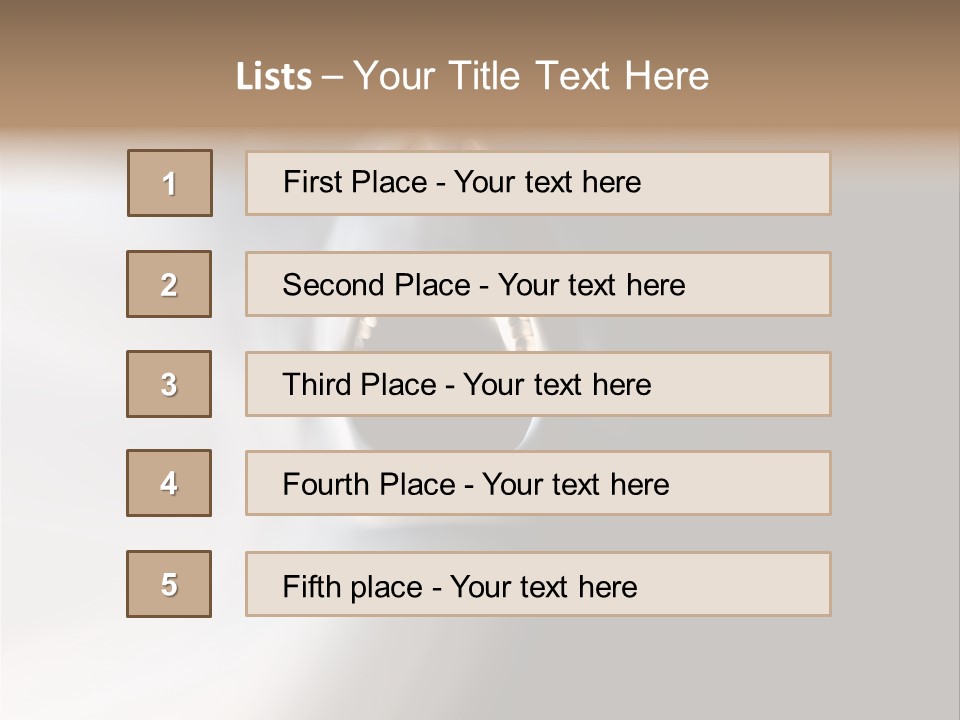Click the bold word "Lists" in the title
Screen dimensions: 960x720
pyautogui.click(x=273, y=77)
